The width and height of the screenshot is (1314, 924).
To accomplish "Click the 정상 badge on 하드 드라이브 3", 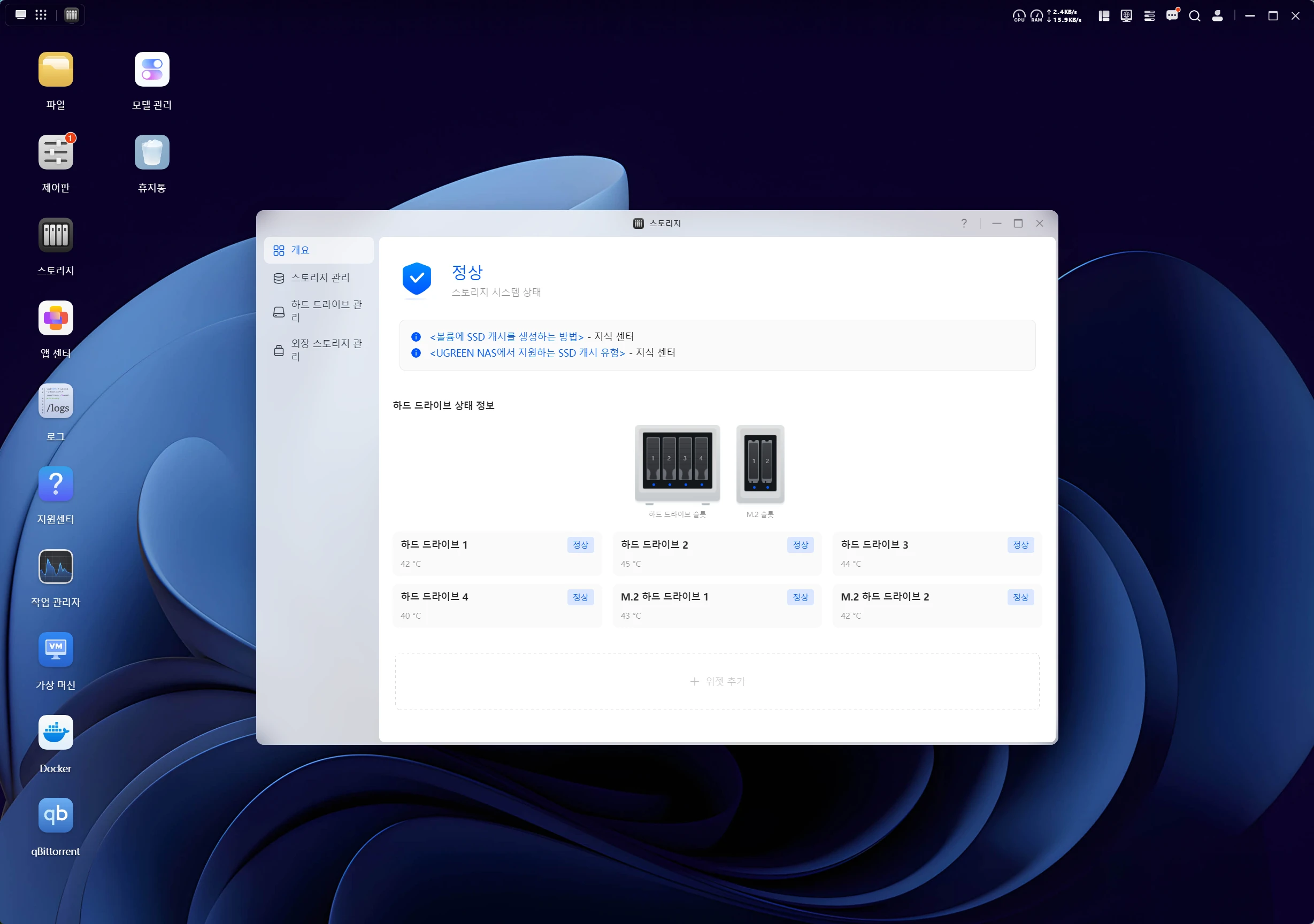I will coord(1020,545).
